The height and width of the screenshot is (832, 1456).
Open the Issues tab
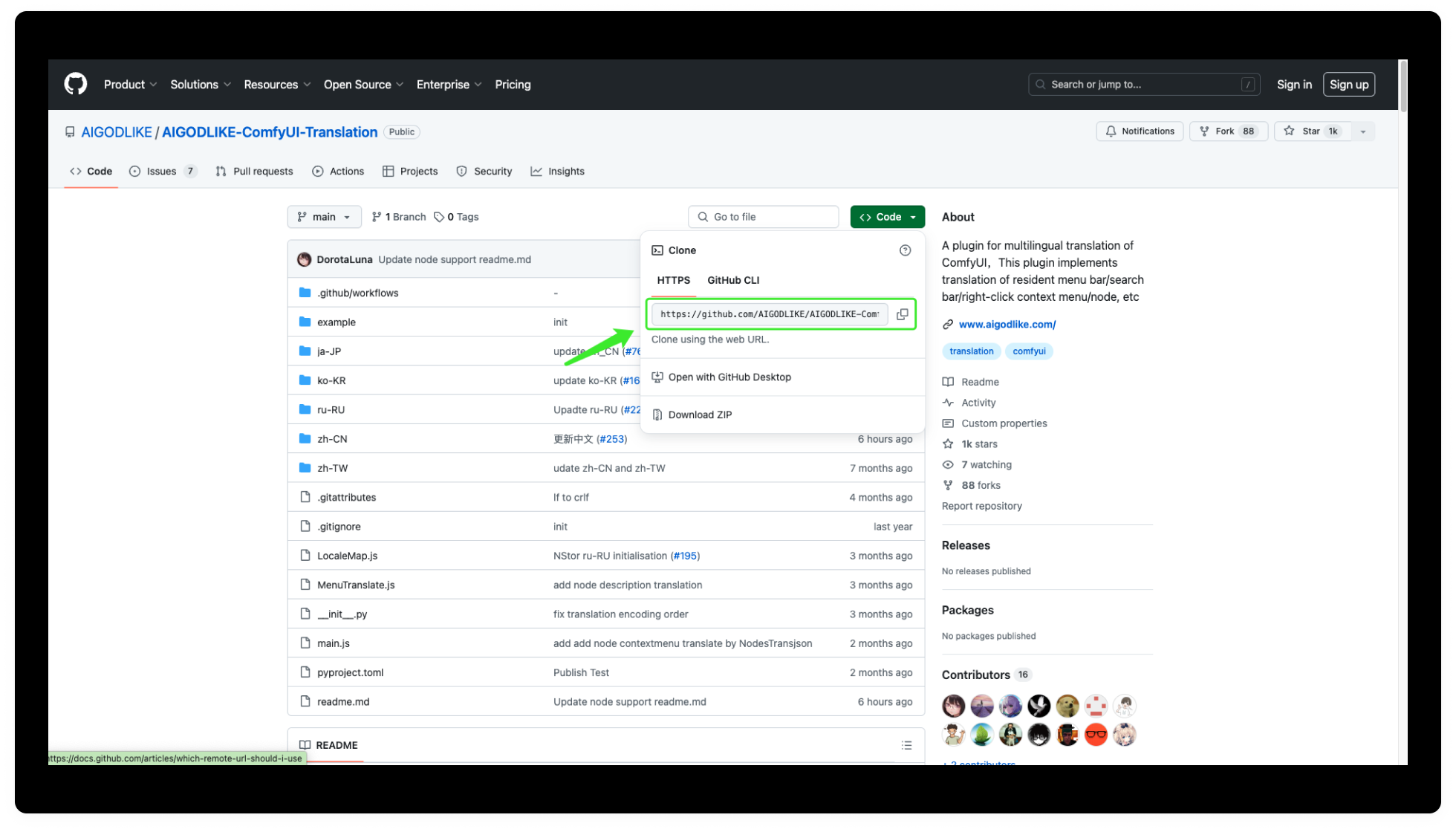pos(161,172)
